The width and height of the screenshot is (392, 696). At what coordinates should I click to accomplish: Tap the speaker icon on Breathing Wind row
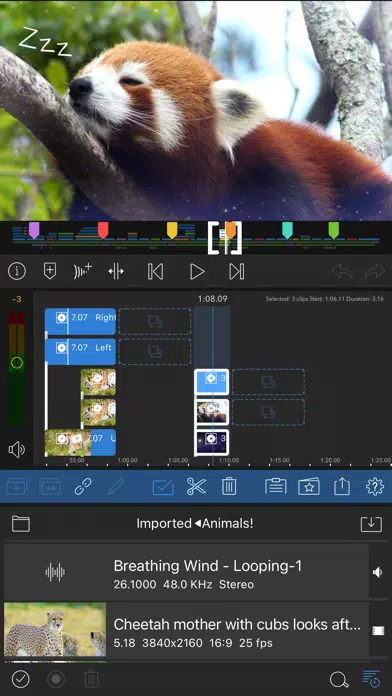tap(378, 573)
